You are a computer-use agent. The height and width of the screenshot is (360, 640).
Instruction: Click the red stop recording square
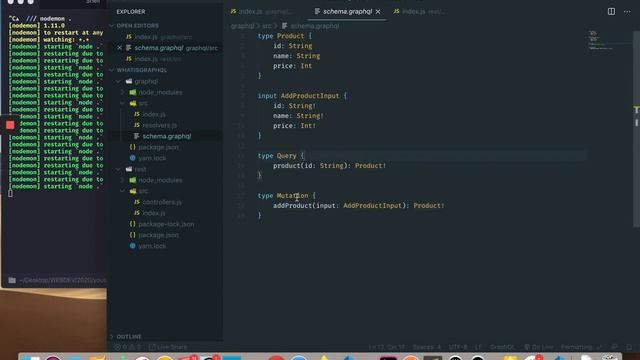(10, 125)
